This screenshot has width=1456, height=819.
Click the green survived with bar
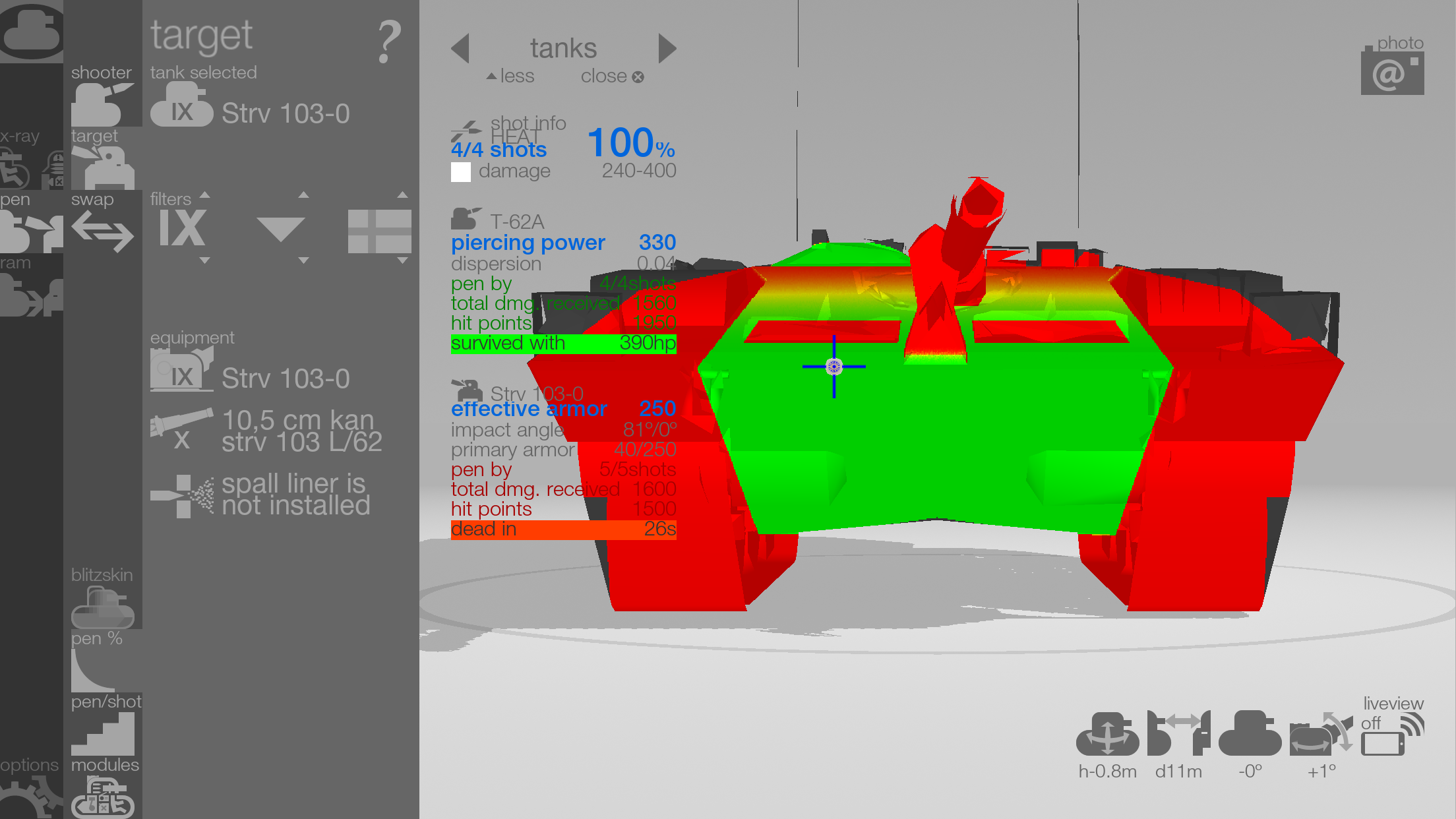point(563,344)
